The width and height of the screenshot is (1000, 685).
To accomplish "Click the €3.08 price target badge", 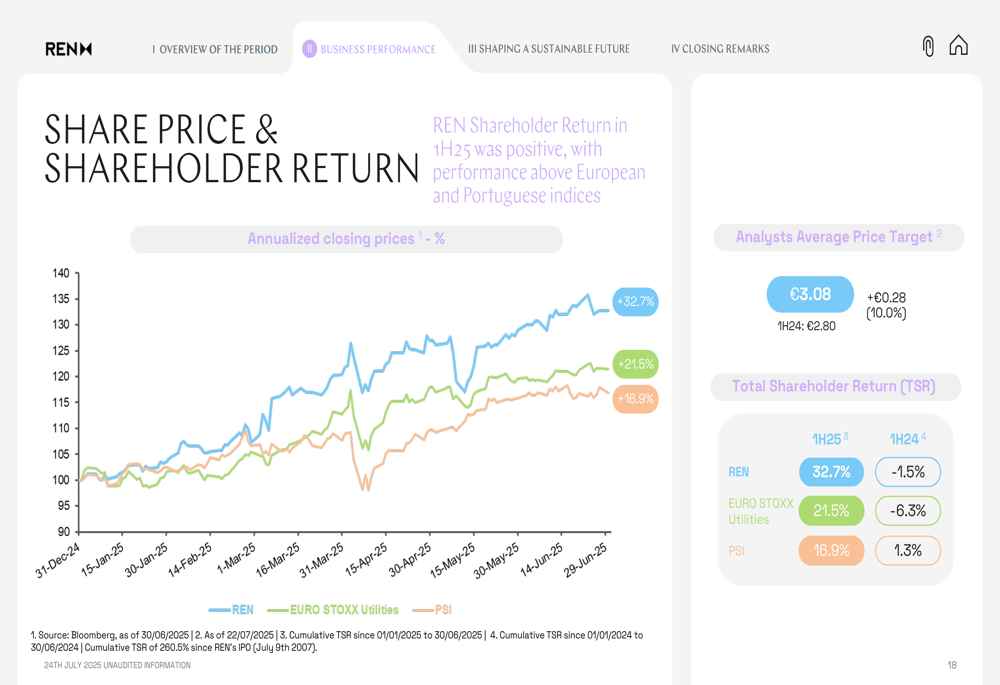I will click(x=810, y=294).
